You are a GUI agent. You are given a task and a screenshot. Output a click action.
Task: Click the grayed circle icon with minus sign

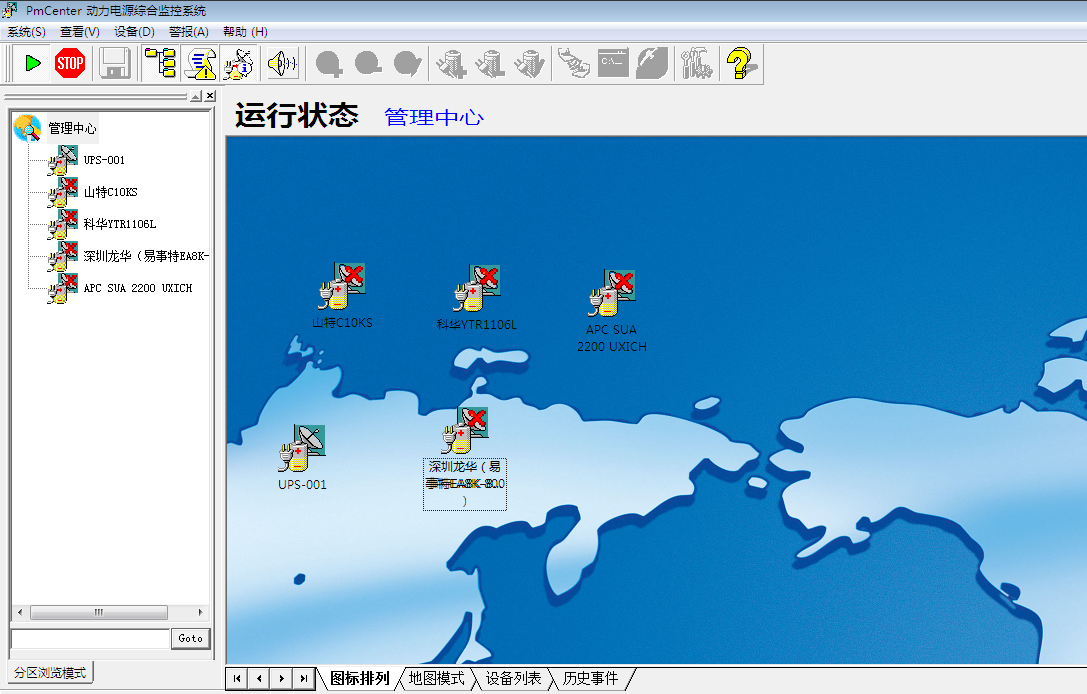coord(368,64)
